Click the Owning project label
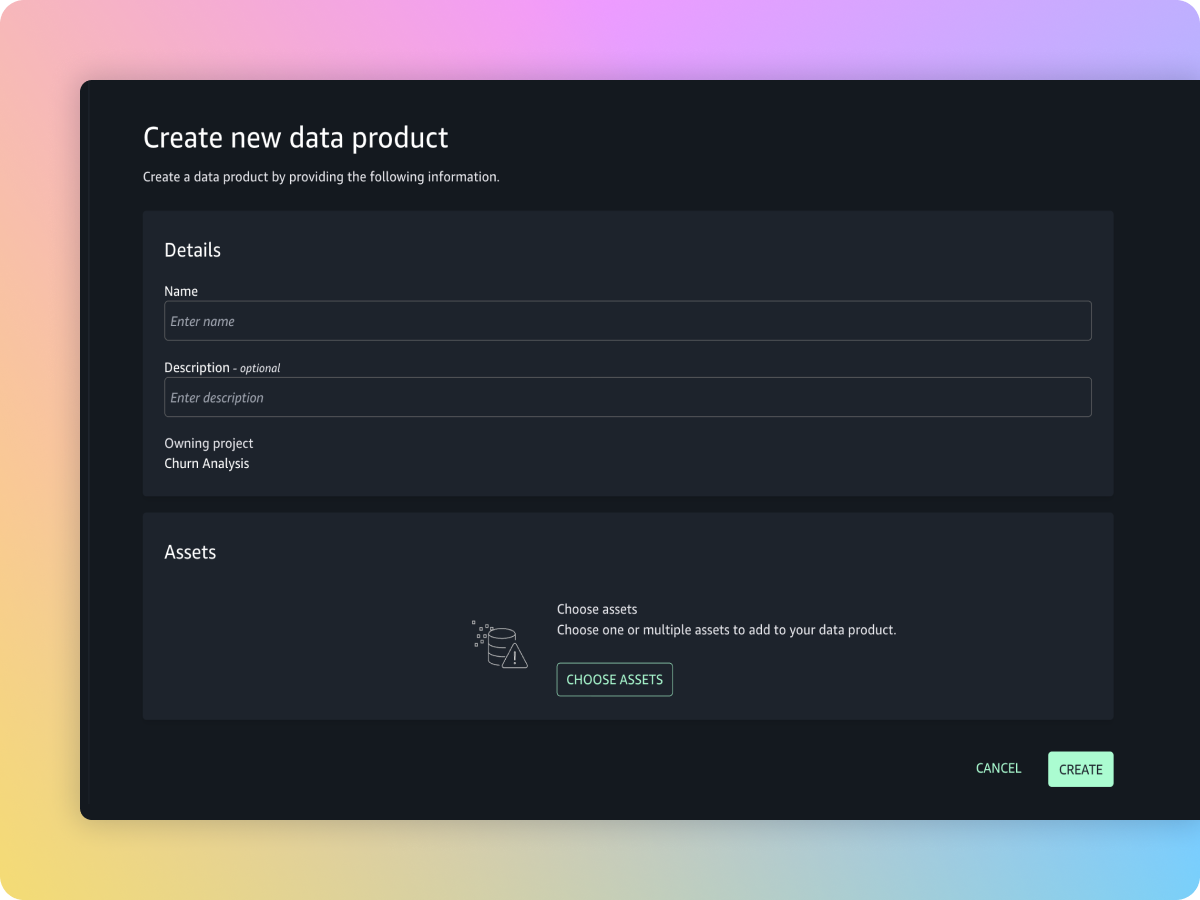 pyautogui.click(x=208, y=443)
